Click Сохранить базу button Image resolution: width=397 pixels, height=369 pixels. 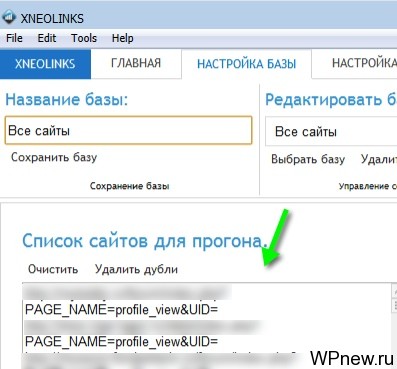point(54,157)
